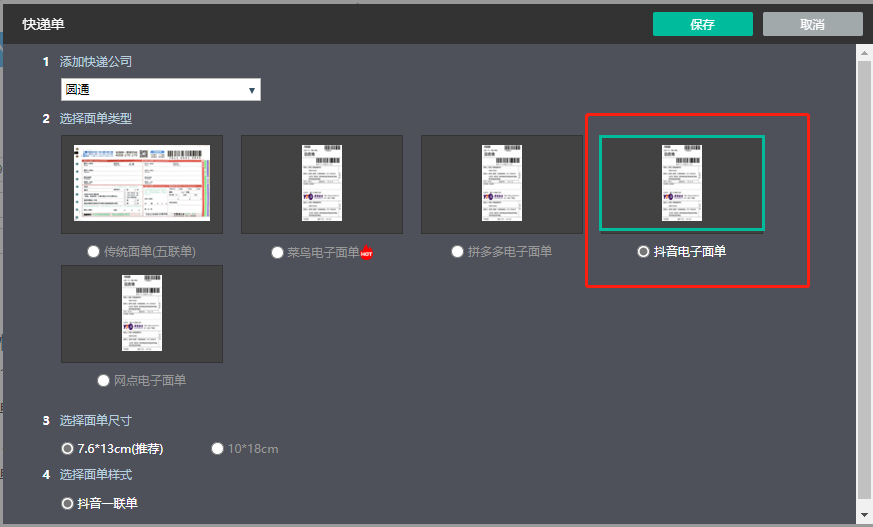Click the 添加快递公司 step label
Viewport: 873px width, 527px height.
click(x=96, y=62)
